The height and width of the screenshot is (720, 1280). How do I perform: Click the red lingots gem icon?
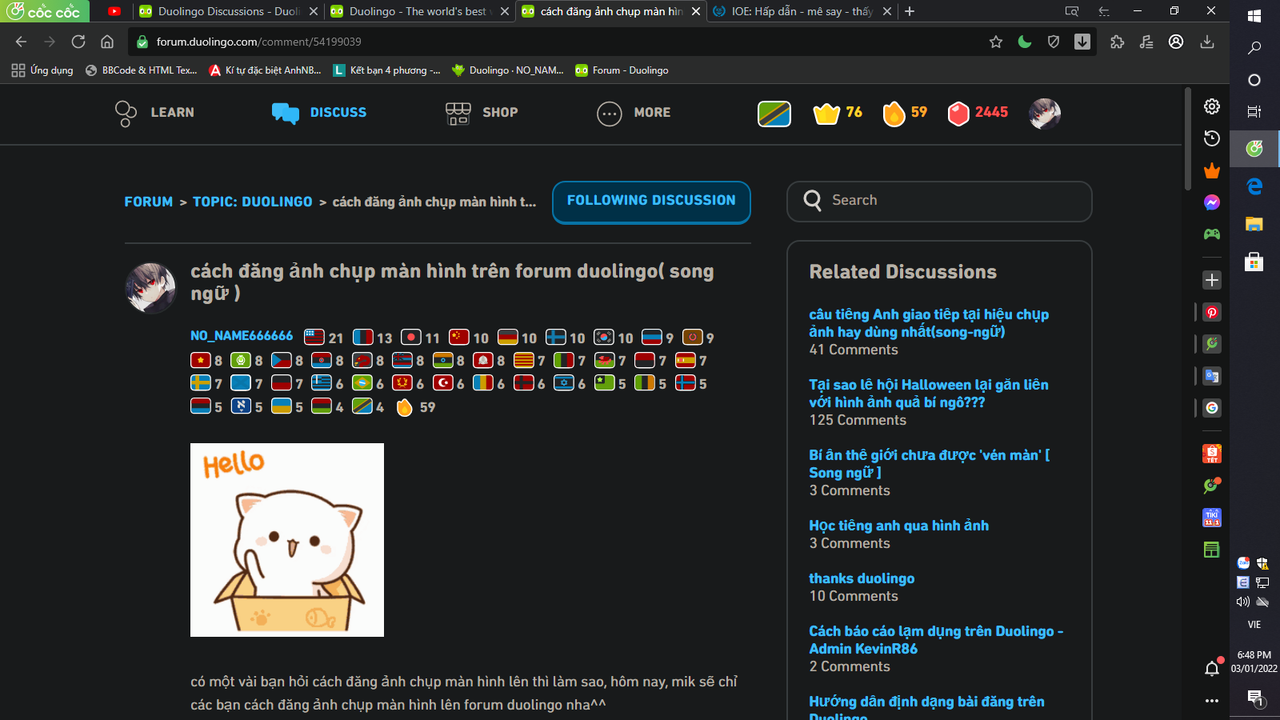[x=958, y=113]
